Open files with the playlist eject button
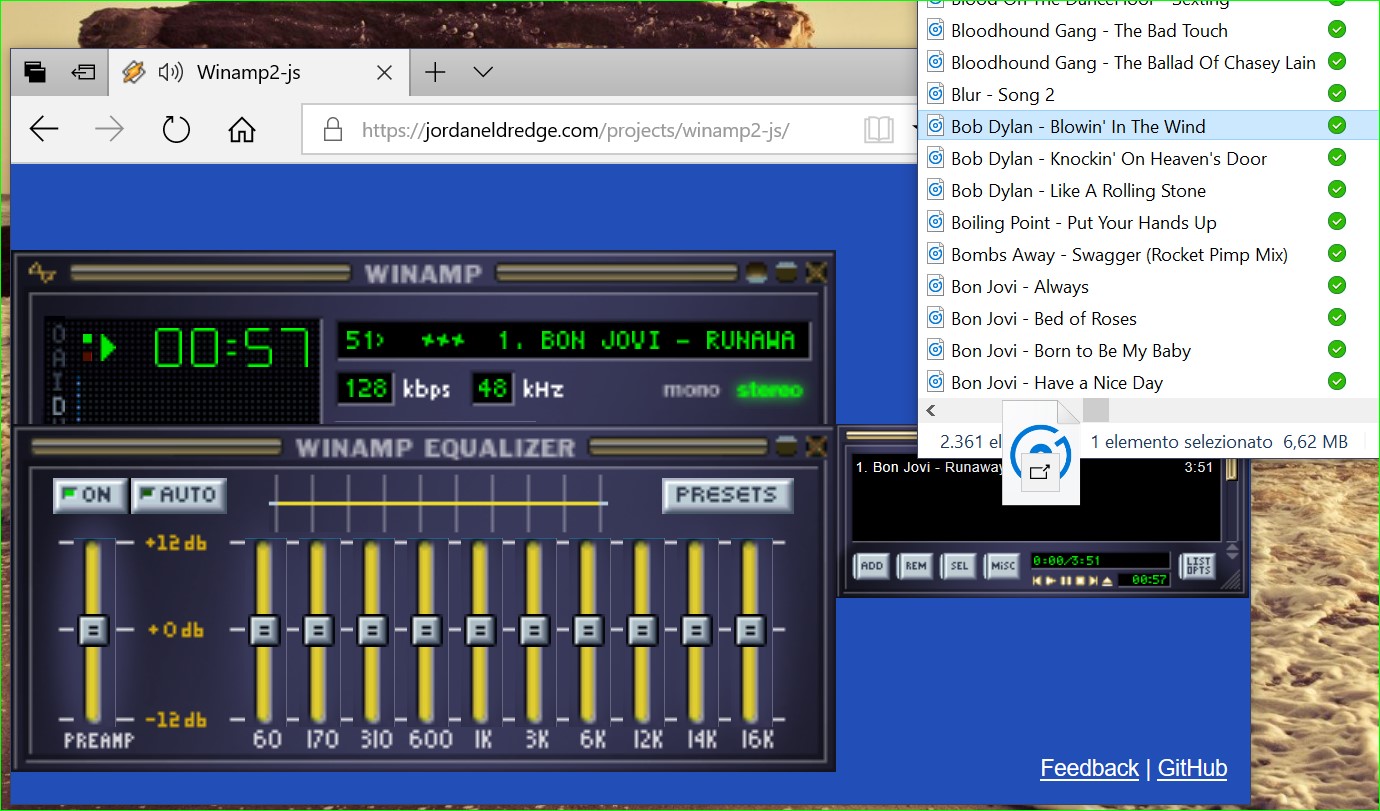 1107,581
